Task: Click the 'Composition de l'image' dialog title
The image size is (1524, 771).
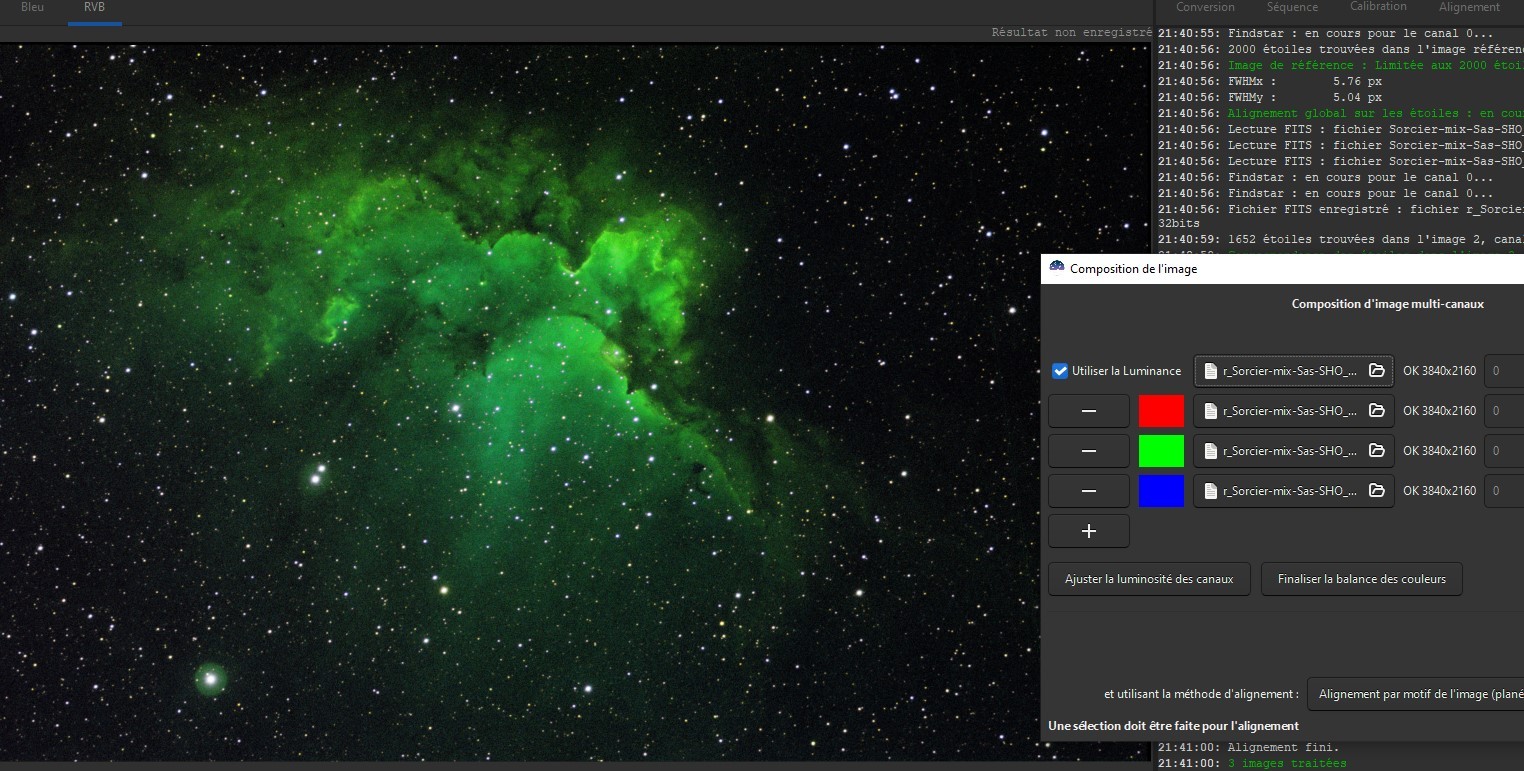Action: point(1133,269)
